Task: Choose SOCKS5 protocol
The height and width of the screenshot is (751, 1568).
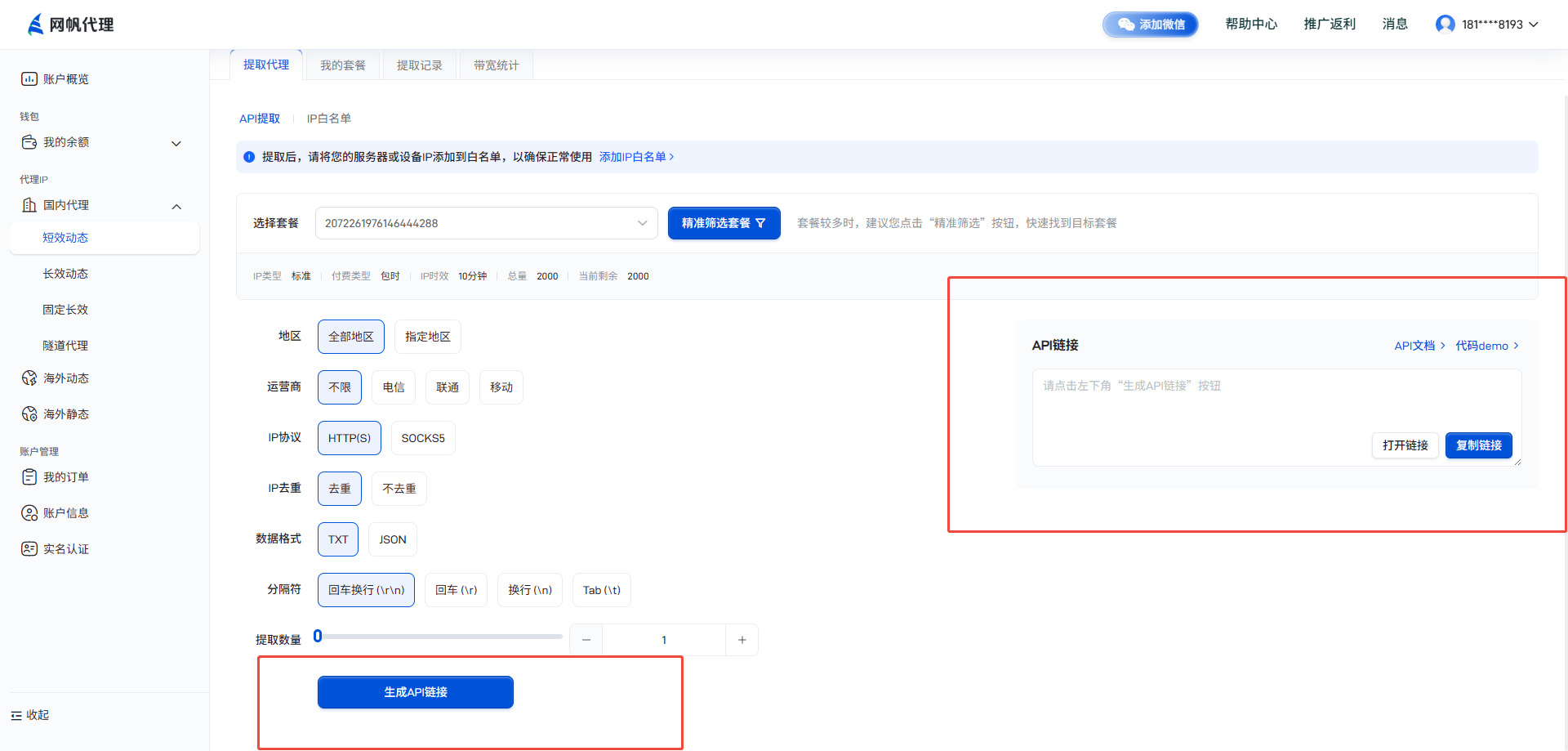Action: point(423,438)
